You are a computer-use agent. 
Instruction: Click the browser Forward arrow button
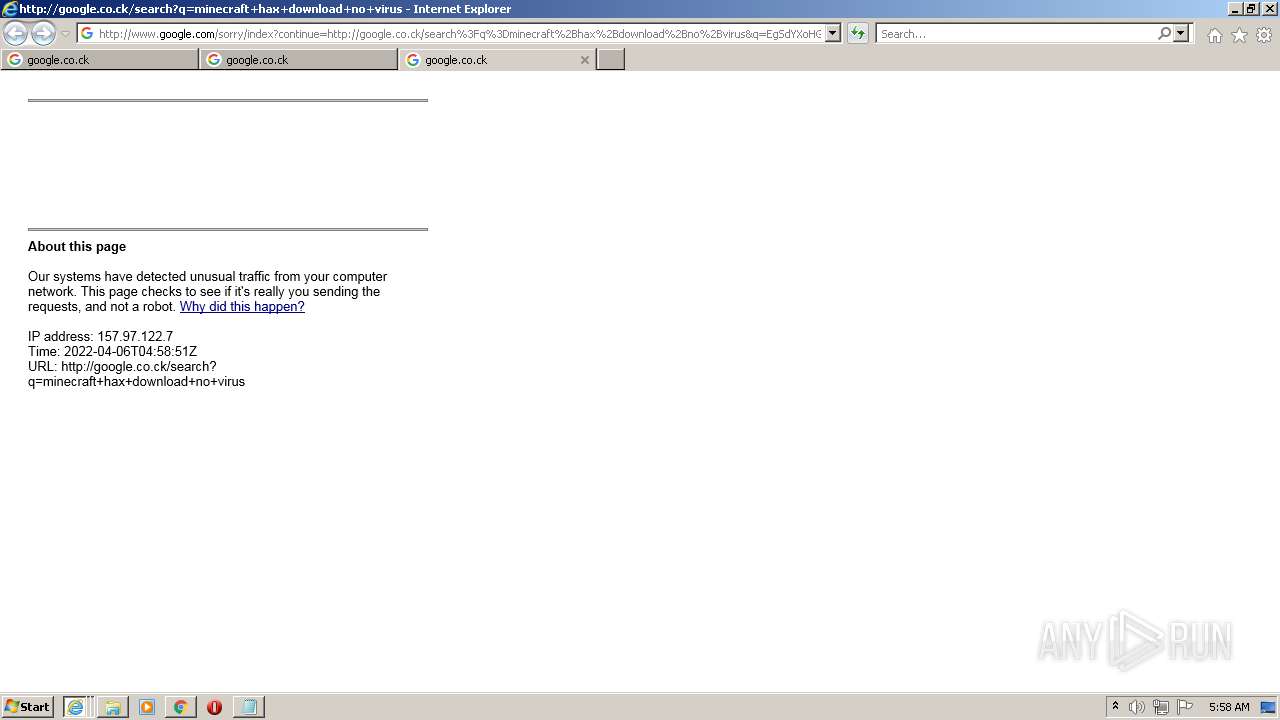click(43, 34)
